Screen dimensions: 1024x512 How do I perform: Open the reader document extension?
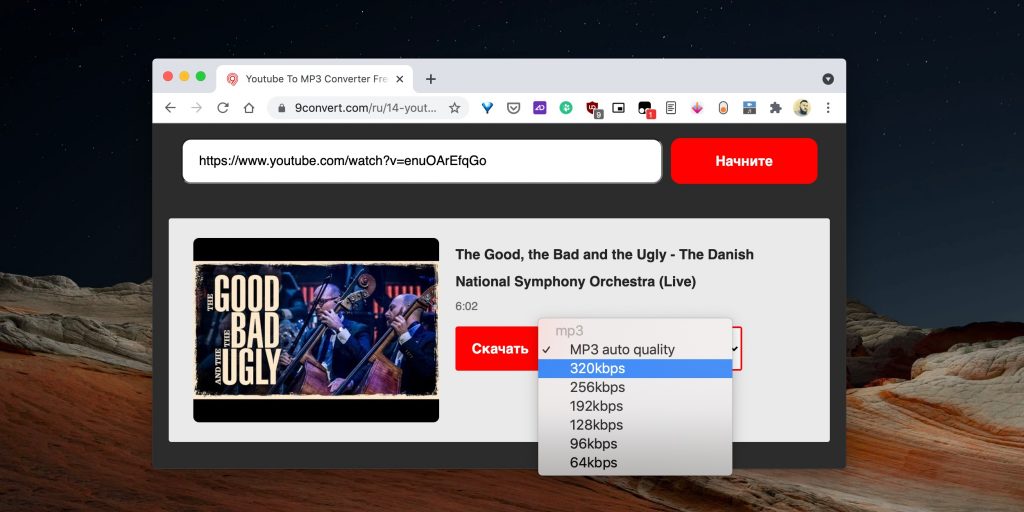tap(671, 108)
